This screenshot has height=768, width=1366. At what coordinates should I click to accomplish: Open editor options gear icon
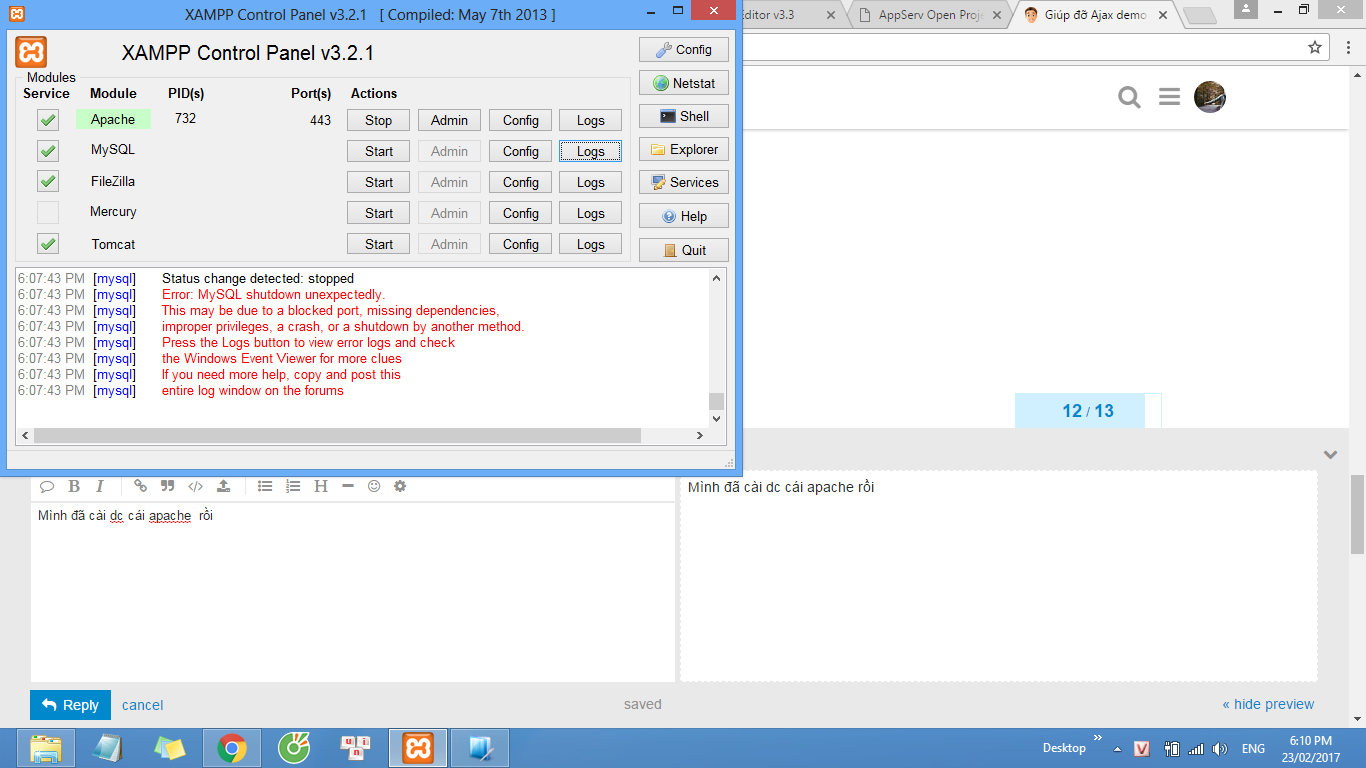click(x=400, y=486)
